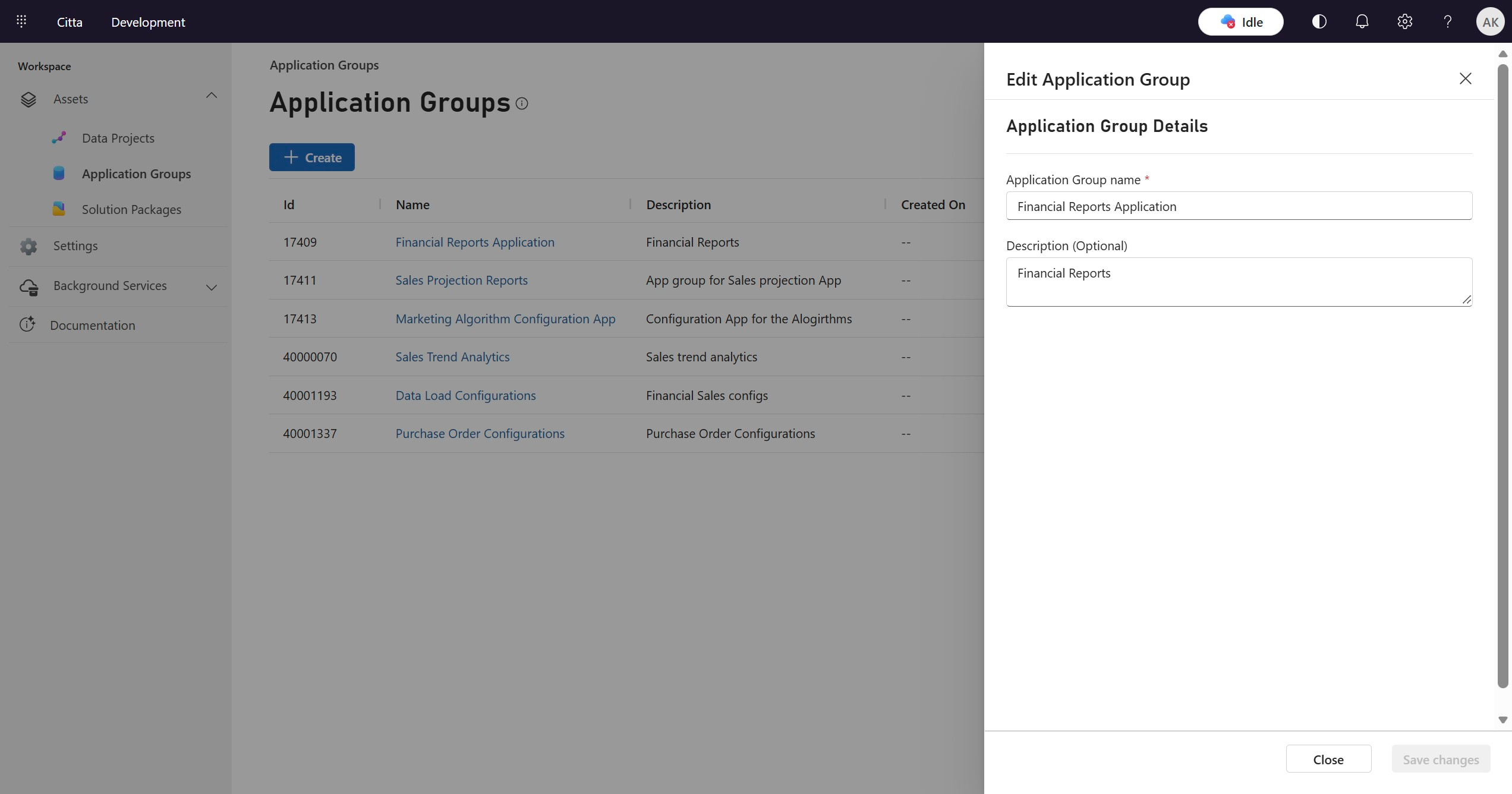The image size is (1512, 794).
Task: Open the Sales Trend Analytics link
Action: click(452, 357)
